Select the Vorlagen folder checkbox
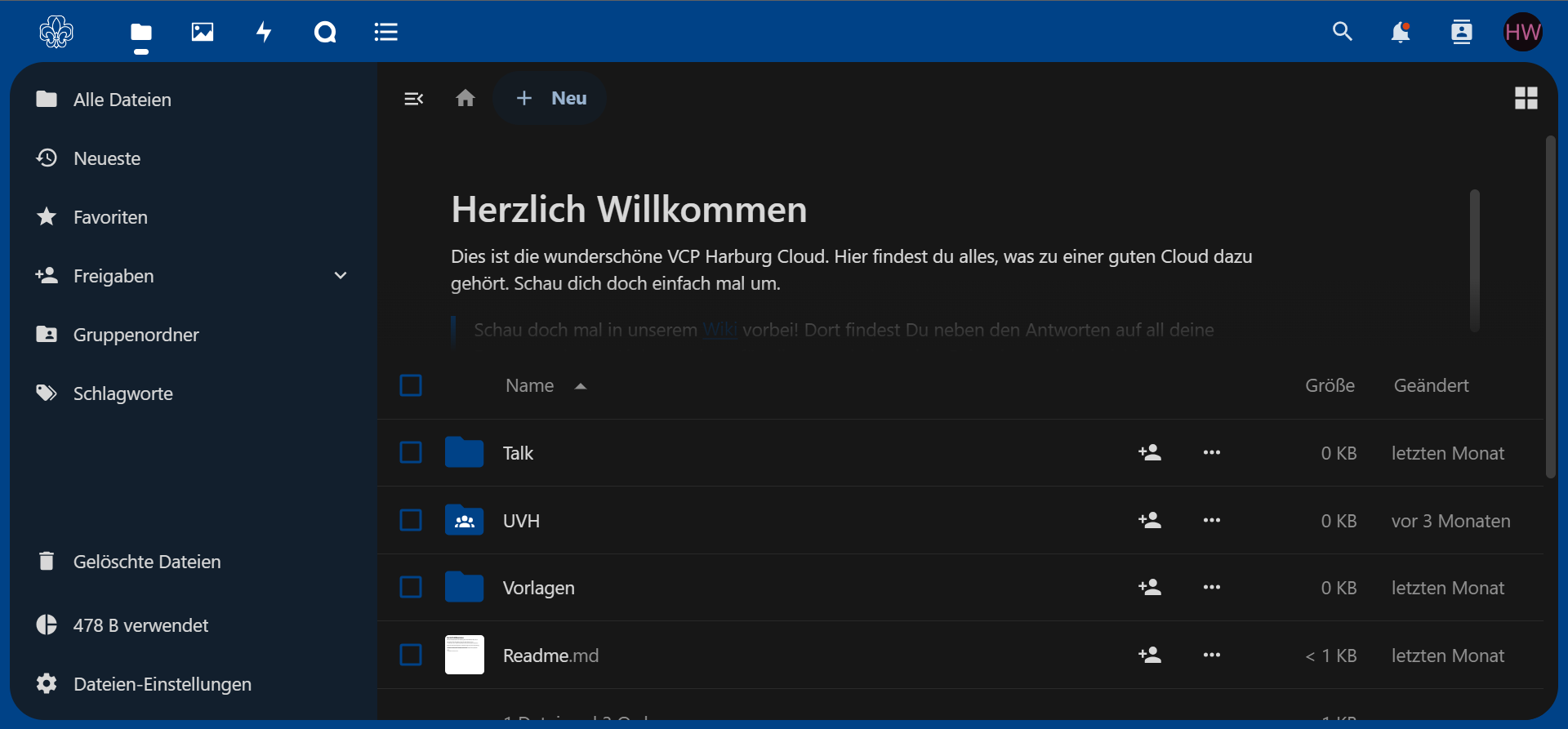This screenshot has height=729, width=1568. coord(411,587)
